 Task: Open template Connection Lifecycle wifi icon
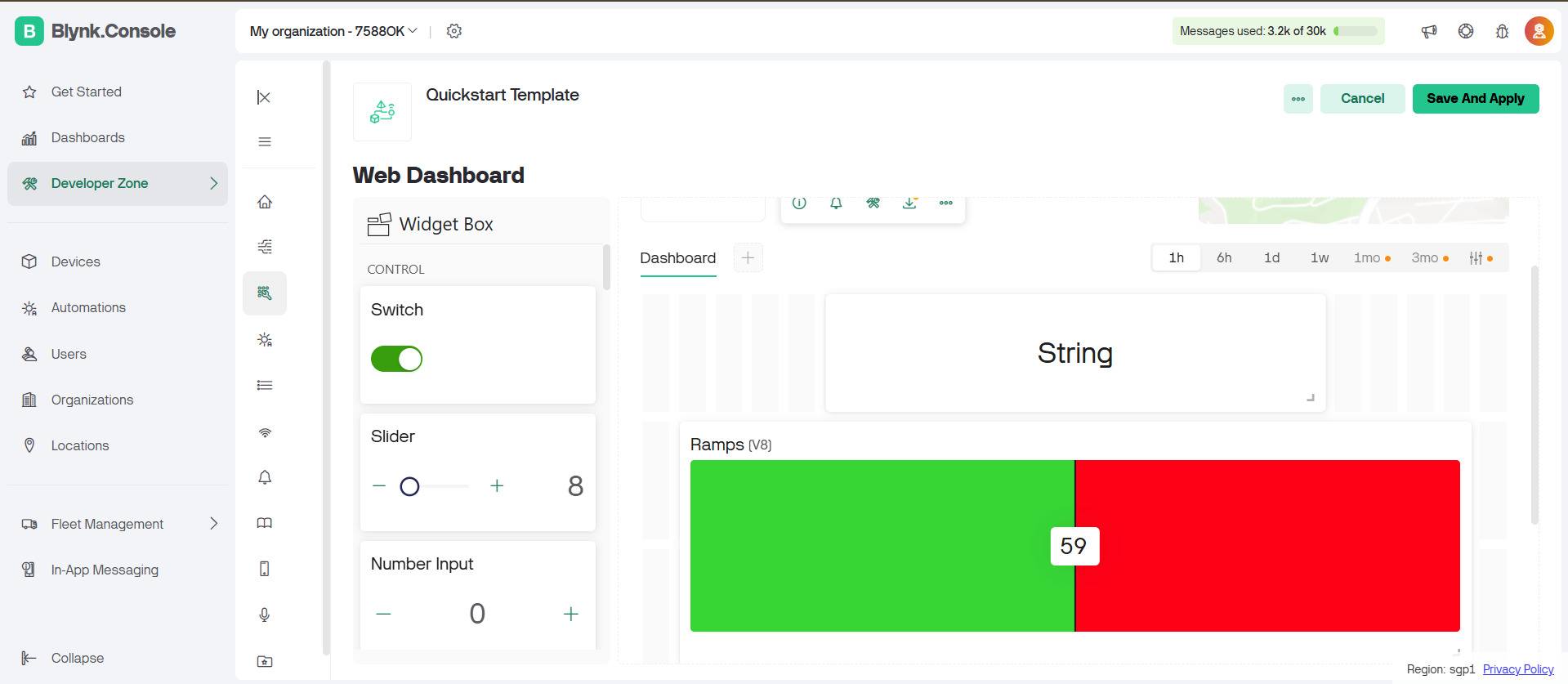265,432
